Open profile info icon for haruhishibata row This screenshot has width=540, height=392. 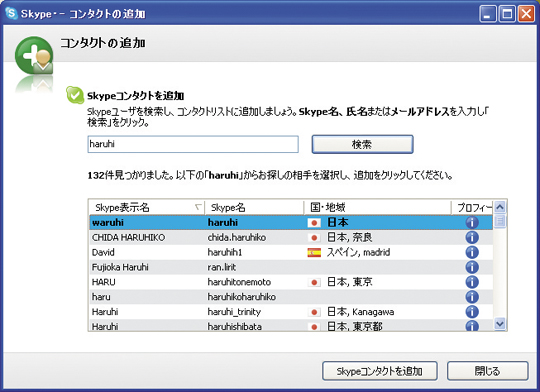coord(472,325)
